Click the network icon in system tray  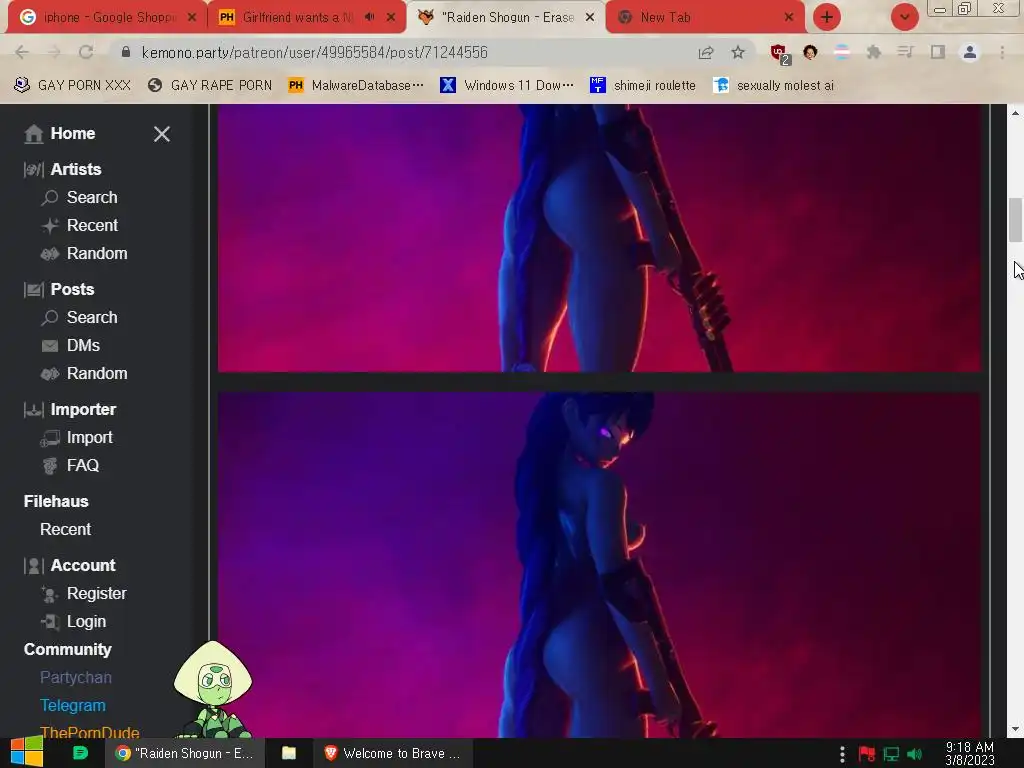(x=891, y=754)
